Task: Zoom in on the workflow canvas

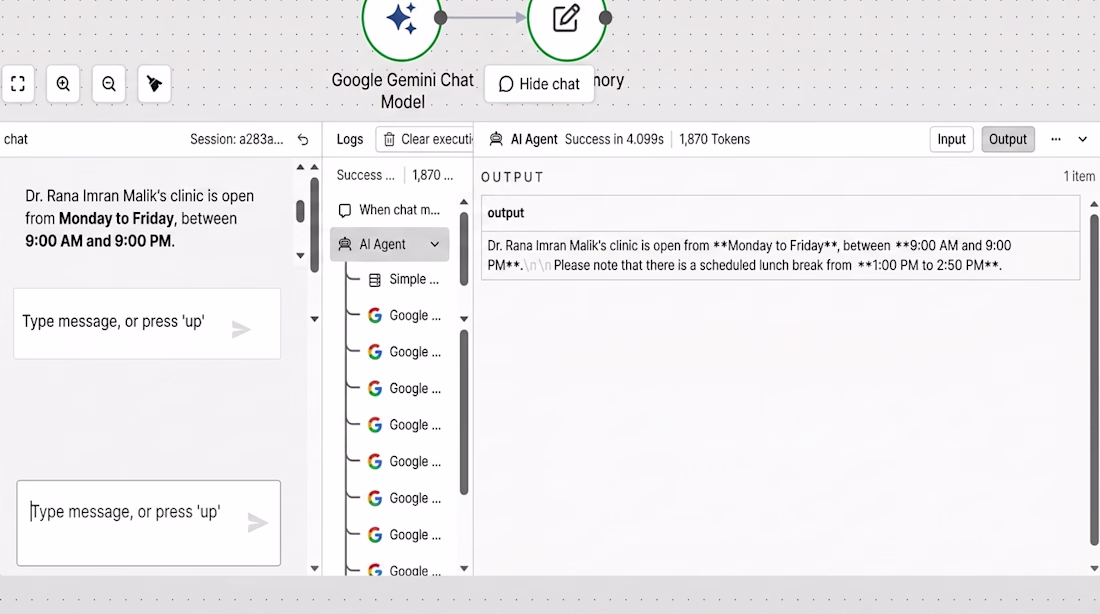Action: coord(63,84)
